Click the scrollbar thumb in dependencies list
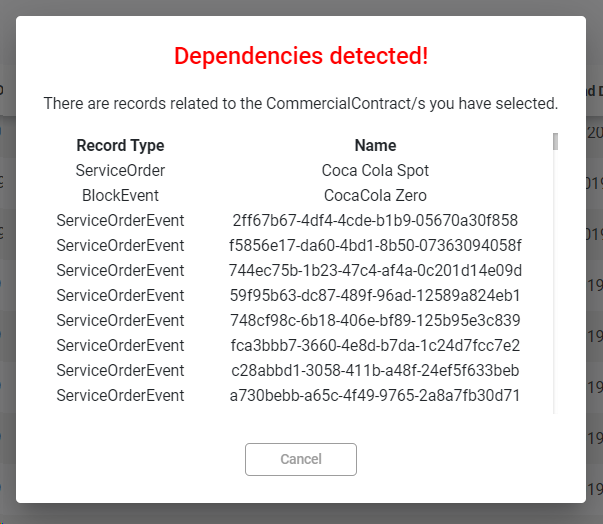Screen dimensions: 603x524 pos(555,141)
